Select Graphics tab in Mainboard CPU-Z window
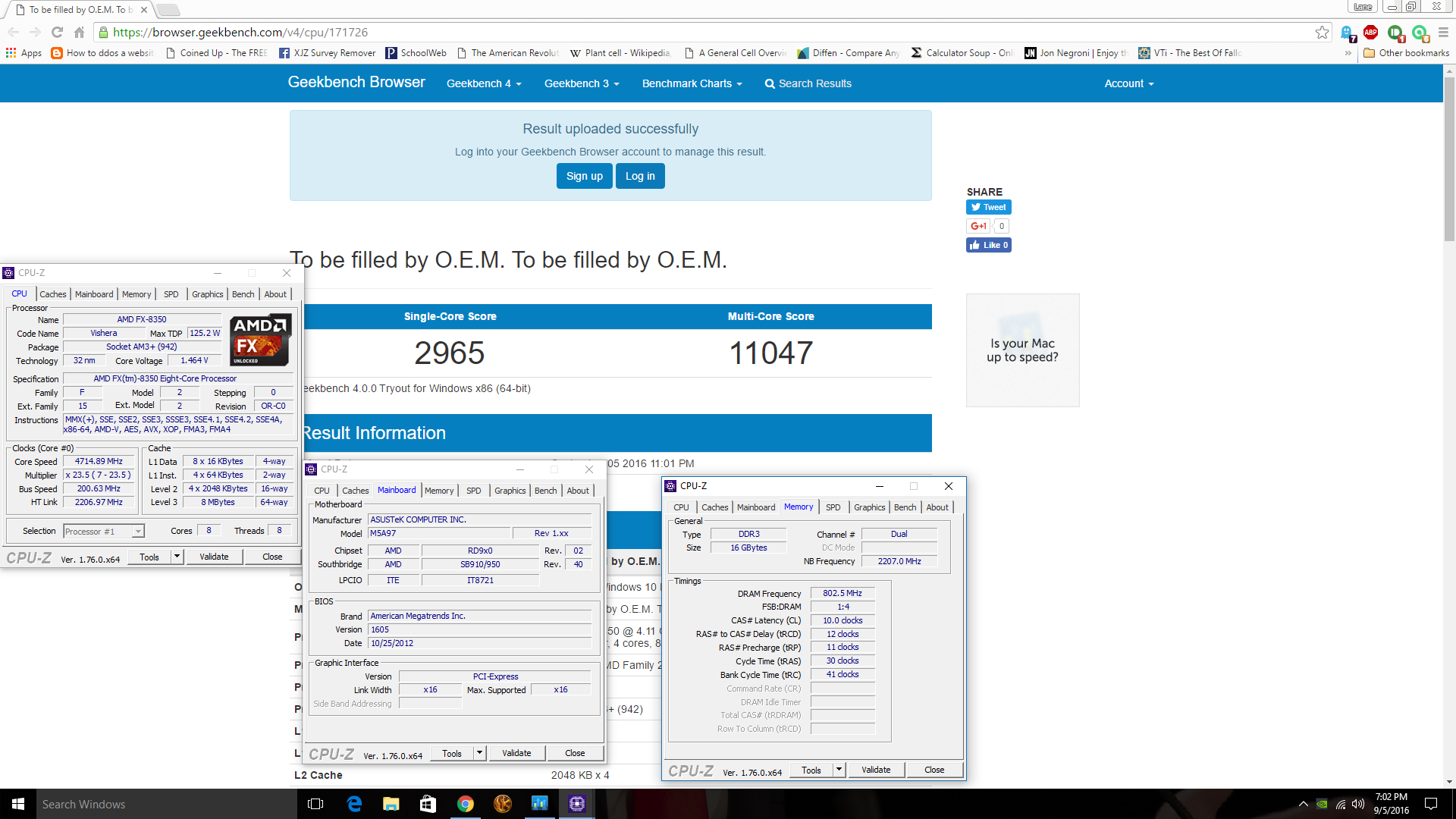Viewport: 1456px width, 819px height. point(510,491)
